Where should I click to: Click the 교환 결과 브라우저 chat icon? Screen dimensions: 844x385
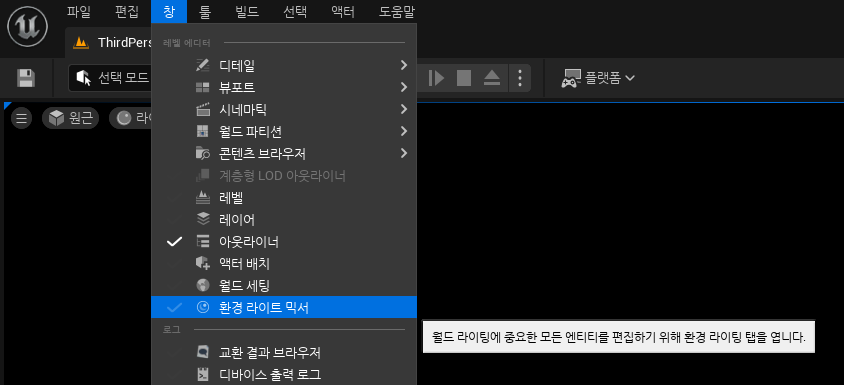[202, 352]
